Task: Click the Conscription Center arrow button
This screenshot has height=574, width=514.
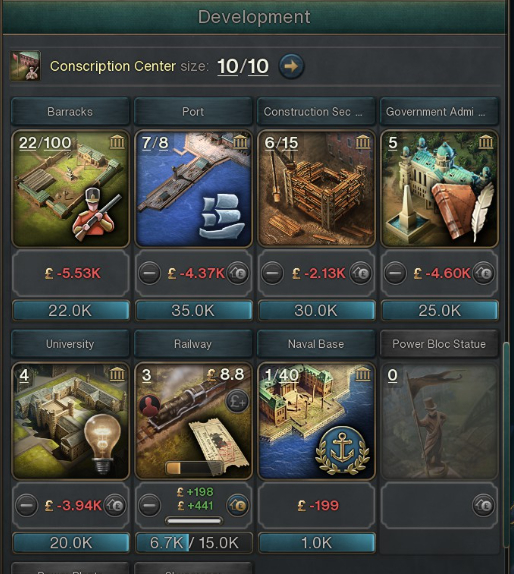Action: [x=291, y=66]
